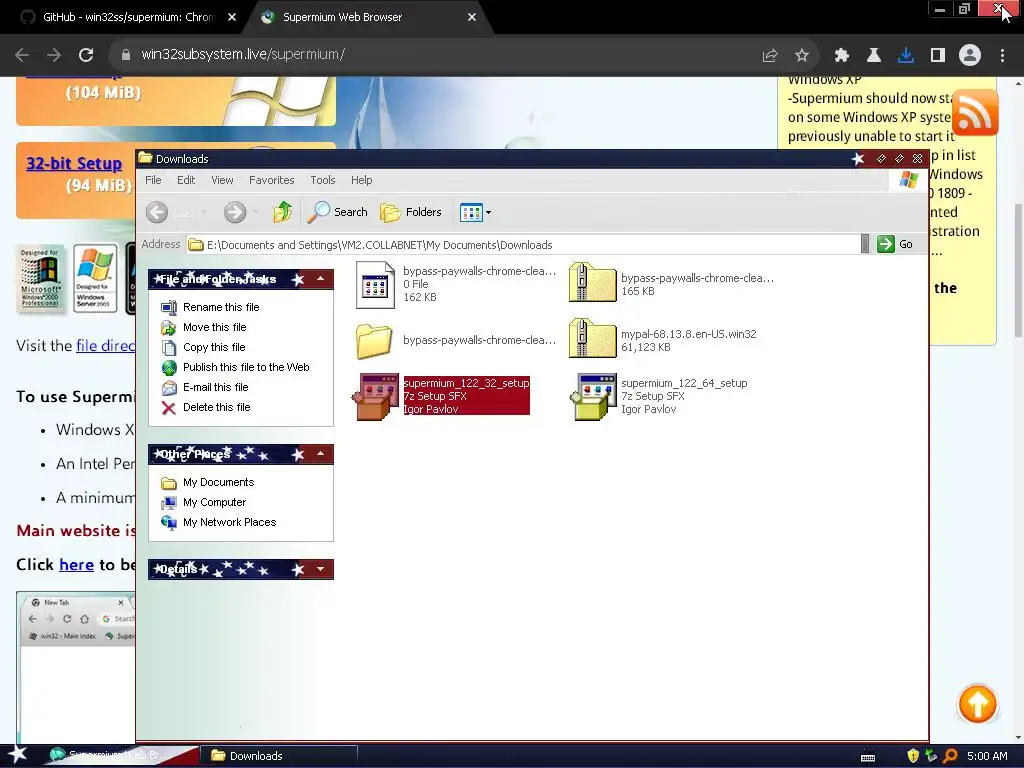Open the browser profile avatar
This screenshot has height=768, width=1024.
[970, 56]
